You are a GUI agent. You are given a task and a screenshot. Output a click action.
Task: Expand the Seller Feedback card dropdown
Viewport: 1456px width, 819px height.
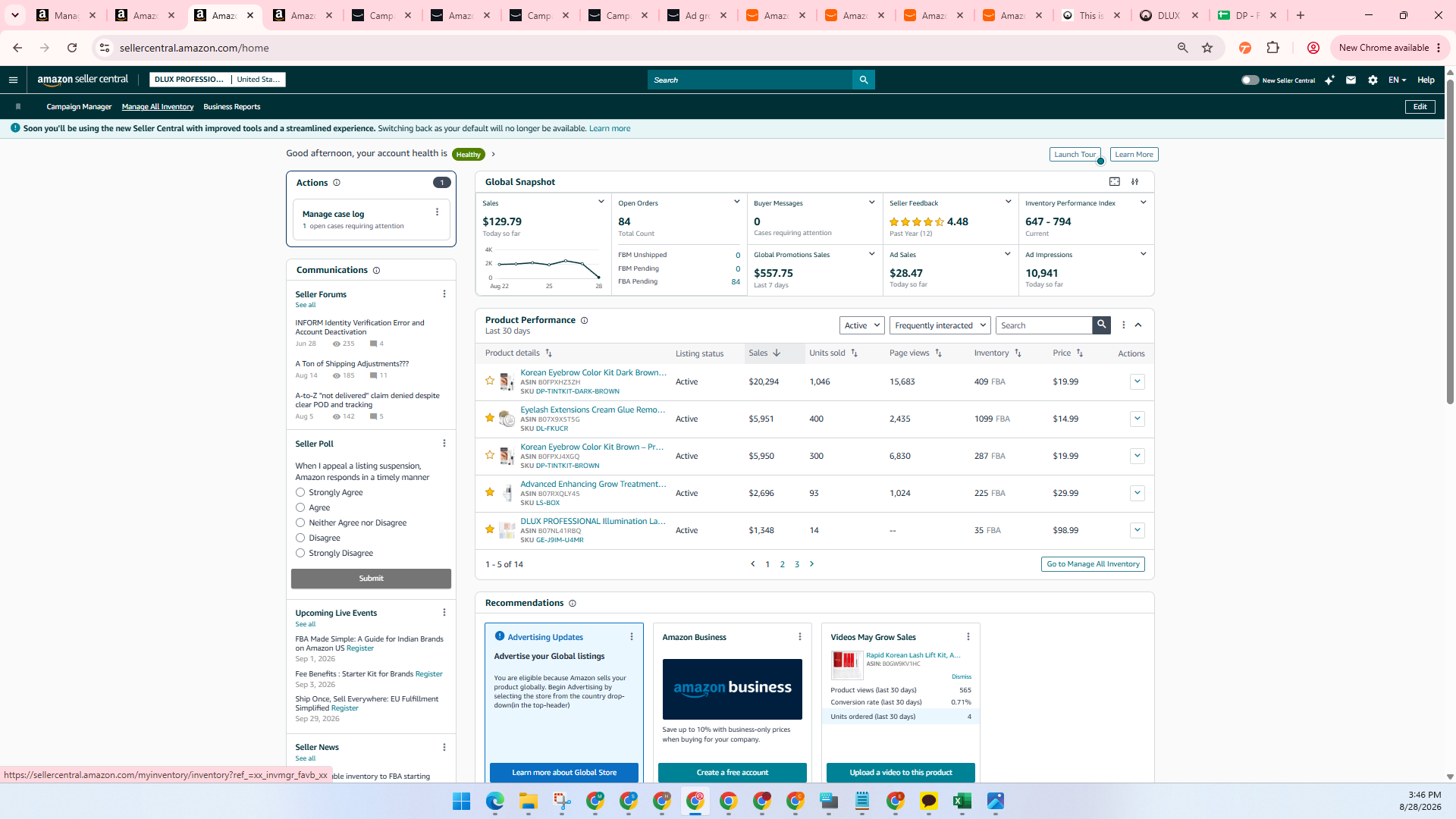[1008, 202]
